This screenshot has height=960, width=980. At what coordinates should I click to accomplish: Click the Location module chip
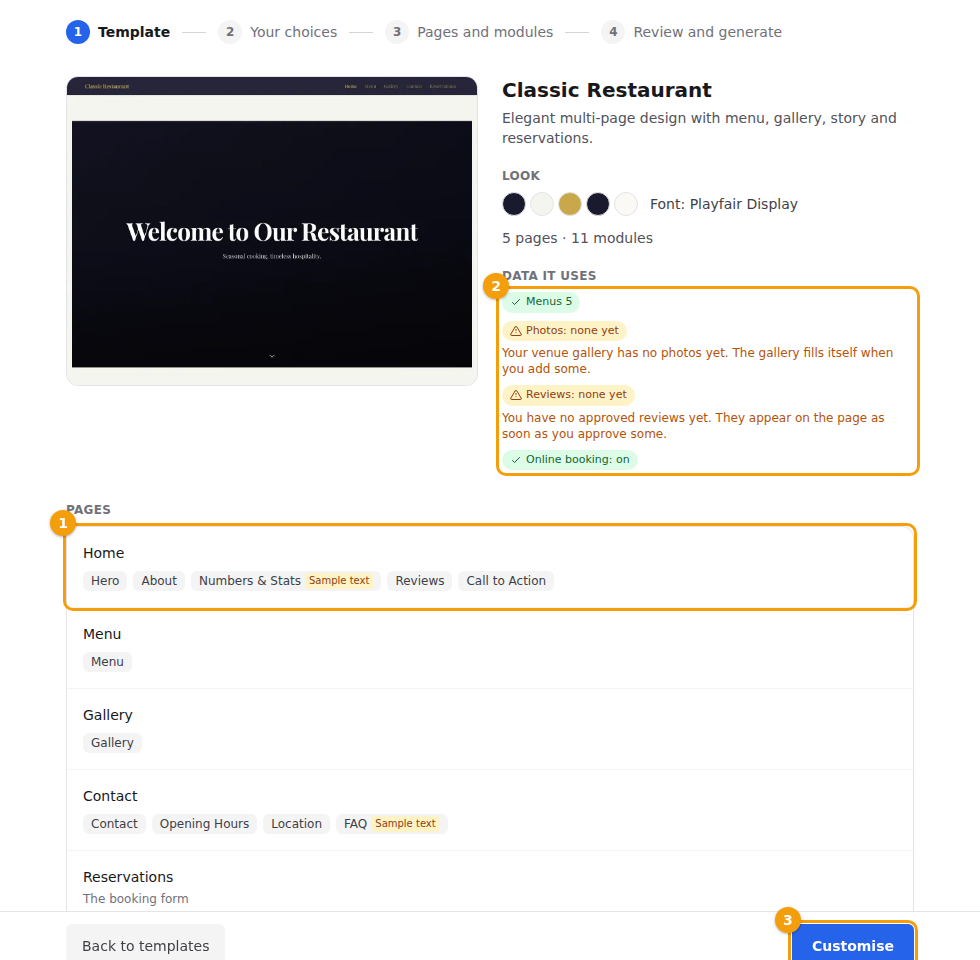pos(296,824)
